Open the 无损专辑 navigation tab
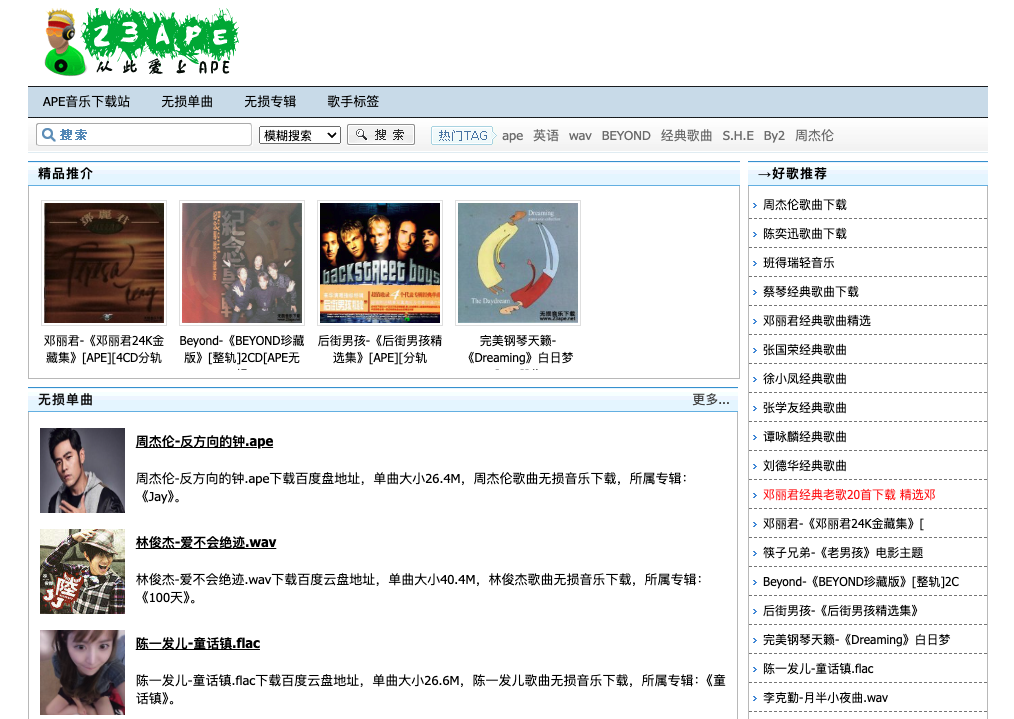The width and height of the screenshot is (1014, 719). [x=270, y=102]
